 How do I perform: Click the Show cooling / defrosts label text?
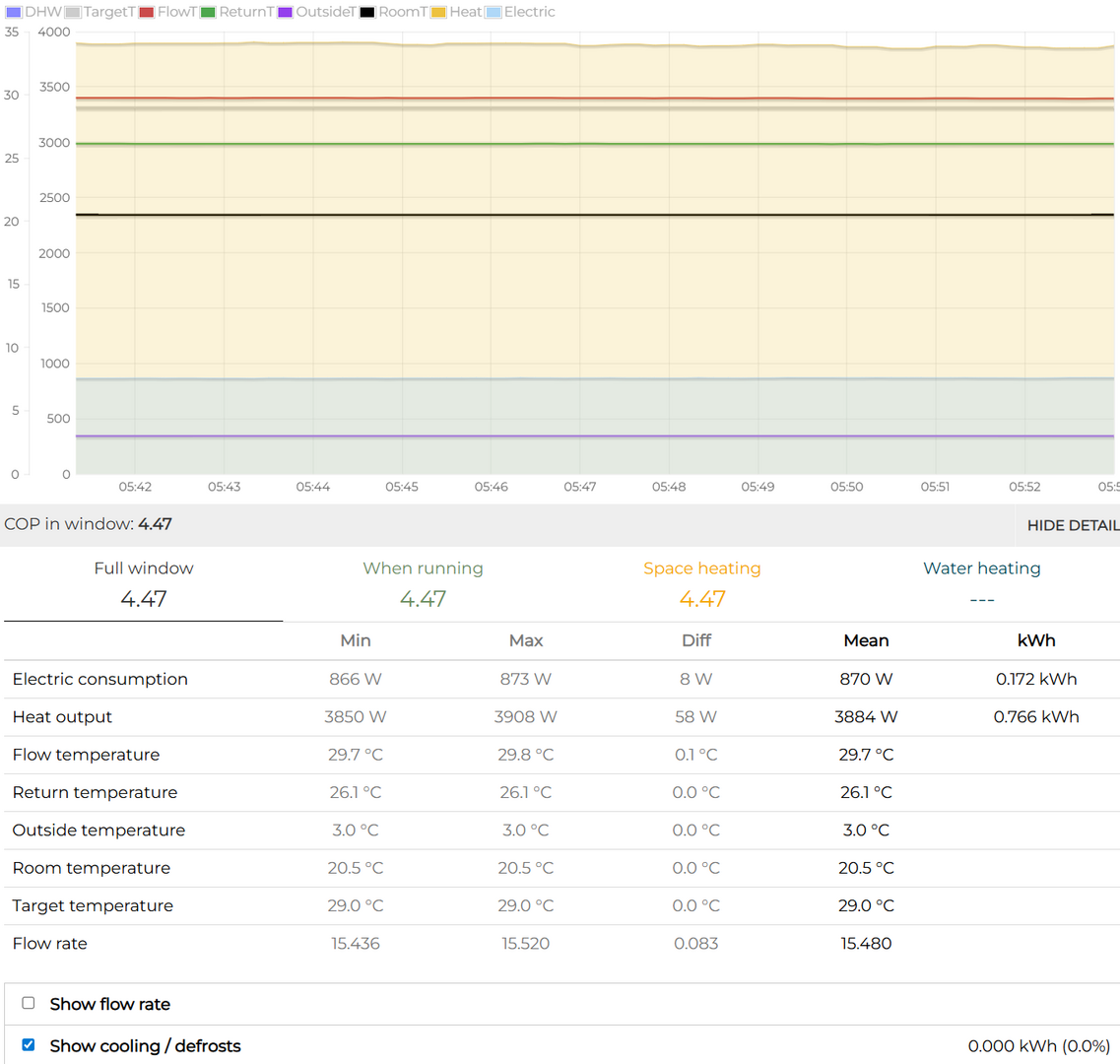coord(145,1045)
